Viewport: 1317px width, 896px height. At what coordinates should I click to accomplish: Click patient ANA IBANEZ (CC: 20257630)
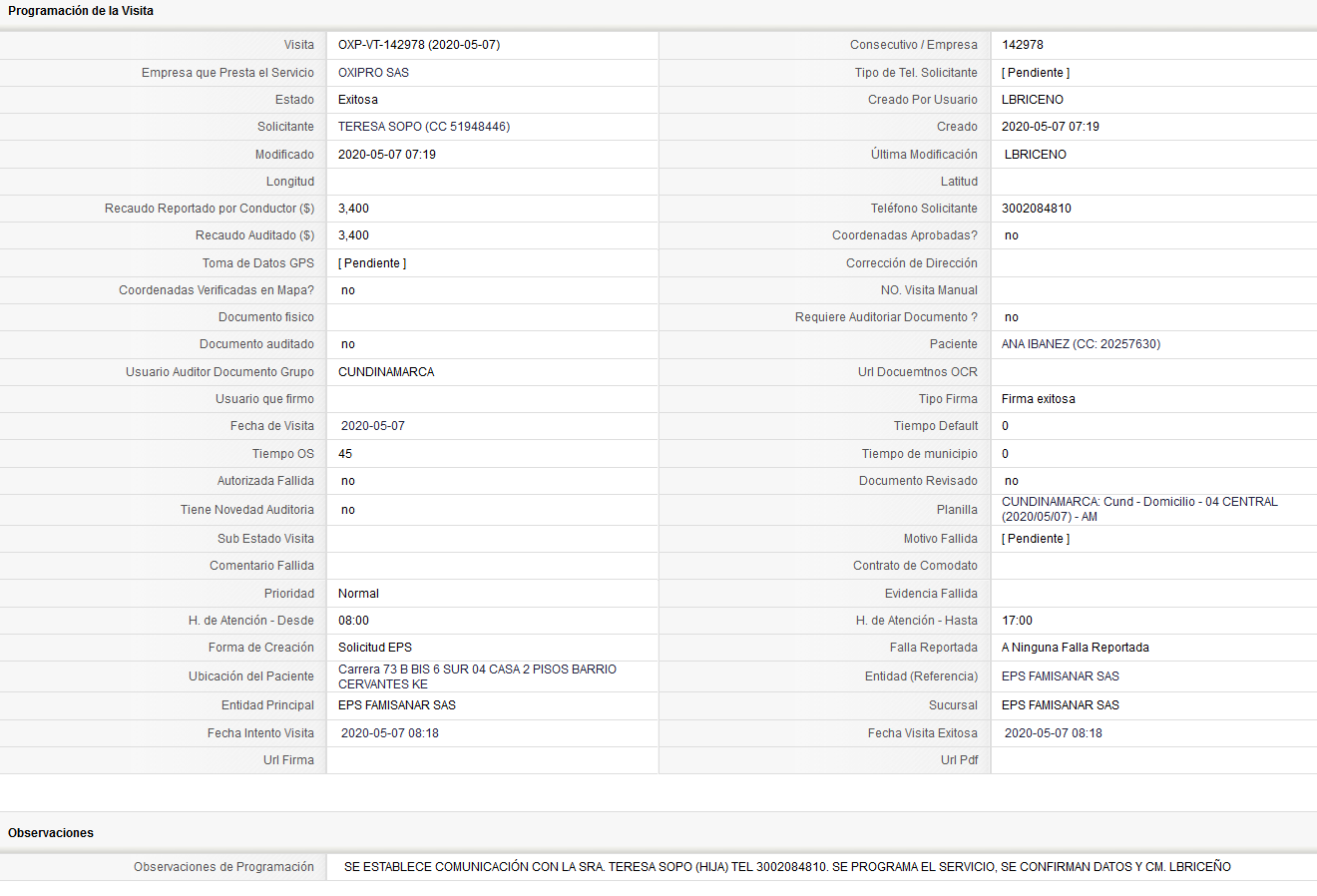click(1081, 344)
